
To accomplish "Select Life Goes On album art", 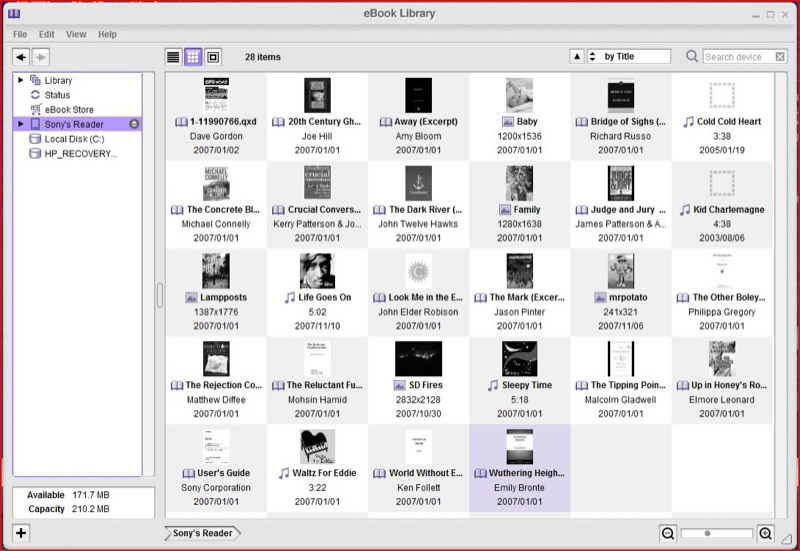I will pyautogui.click(x=317, y=271).
